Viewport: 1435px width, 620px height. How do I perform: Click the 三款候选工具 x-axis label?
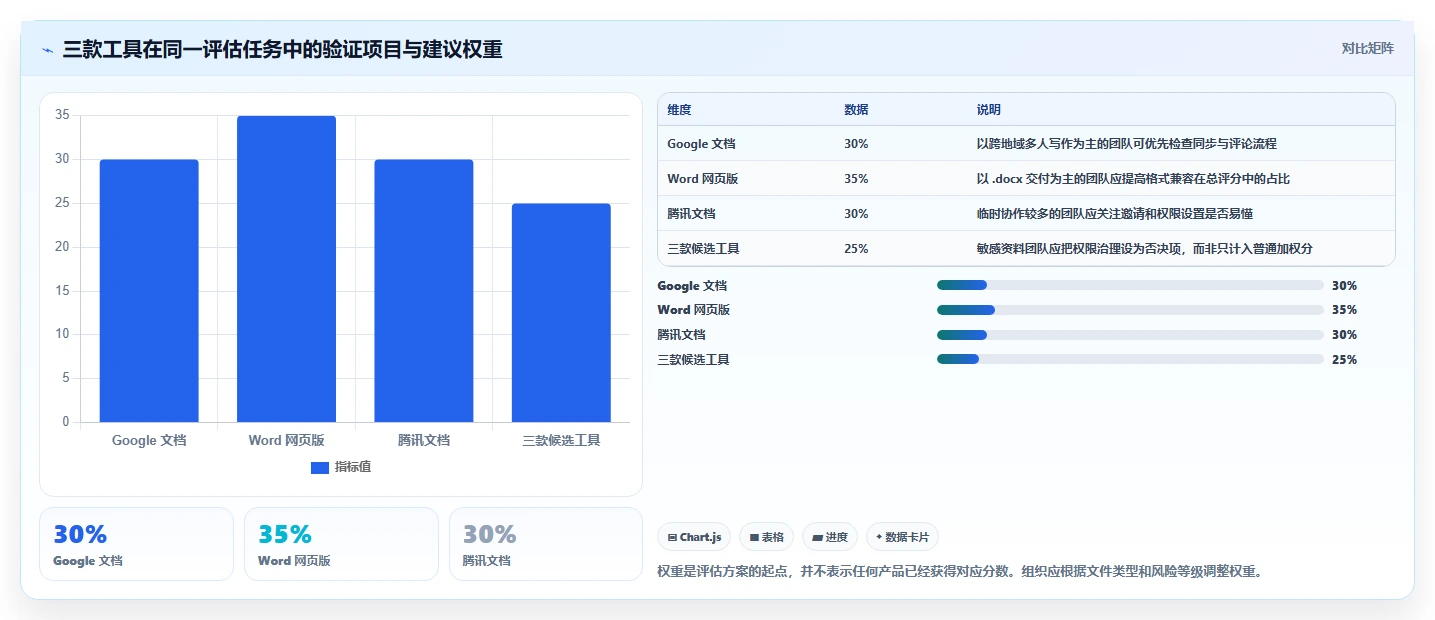pyautogui.click(x=561, y=440)
